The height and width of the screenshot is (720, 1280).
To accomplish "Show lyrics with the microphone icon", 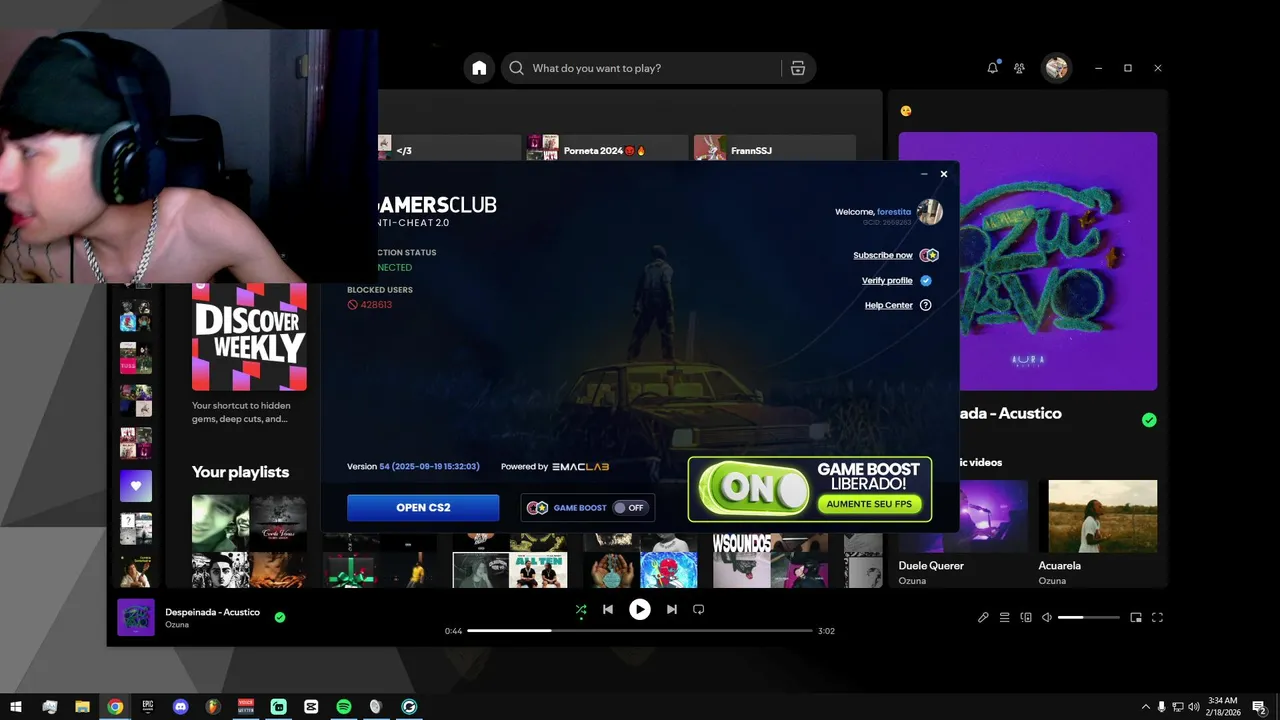I will pyautogui.click(x=983, y=617).
